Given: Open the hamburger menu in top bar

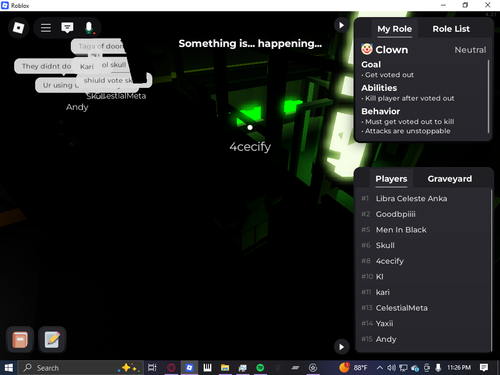Looking at the screenshot, I should [x=46, y=28].
